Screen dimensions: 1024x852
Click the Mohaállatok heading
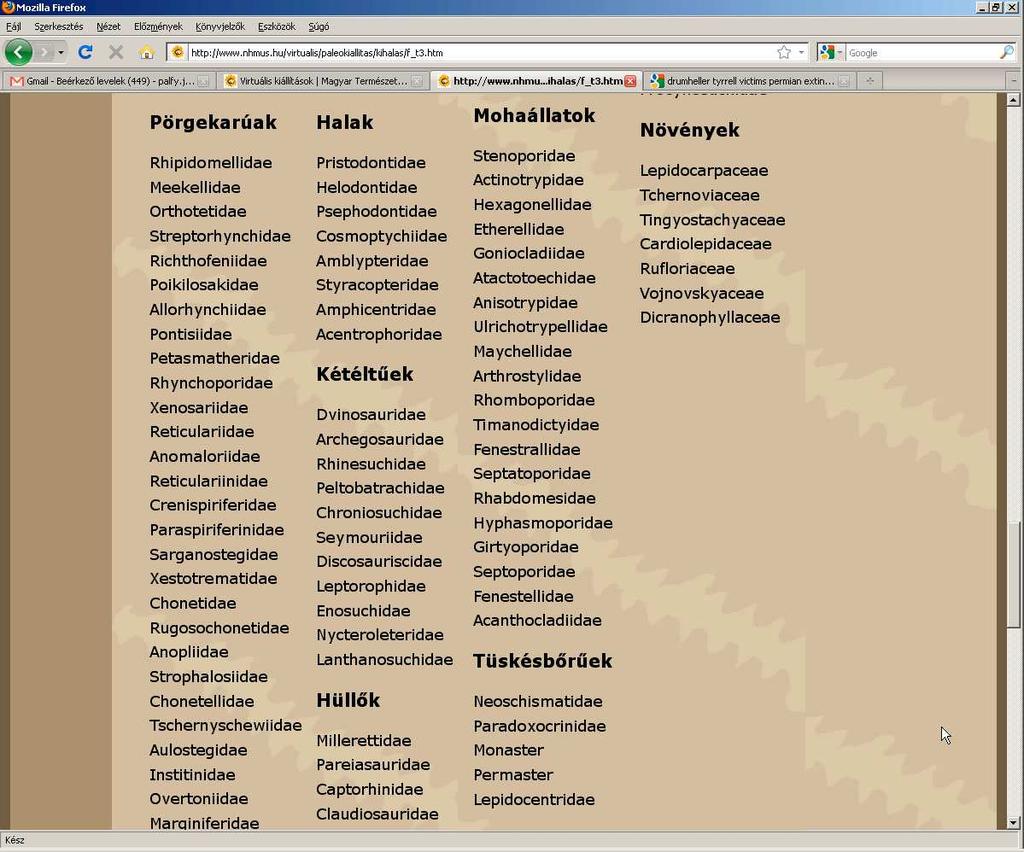pyautogui.click(x=534, y=116)
